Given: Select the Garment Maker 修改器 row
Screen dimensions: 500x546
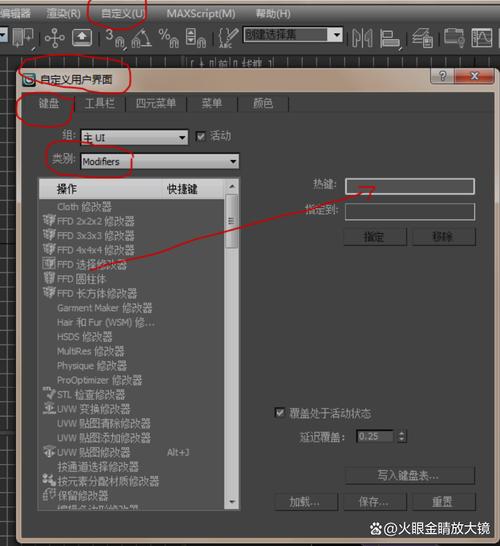Looking at the screenshot, I should 132,308.
